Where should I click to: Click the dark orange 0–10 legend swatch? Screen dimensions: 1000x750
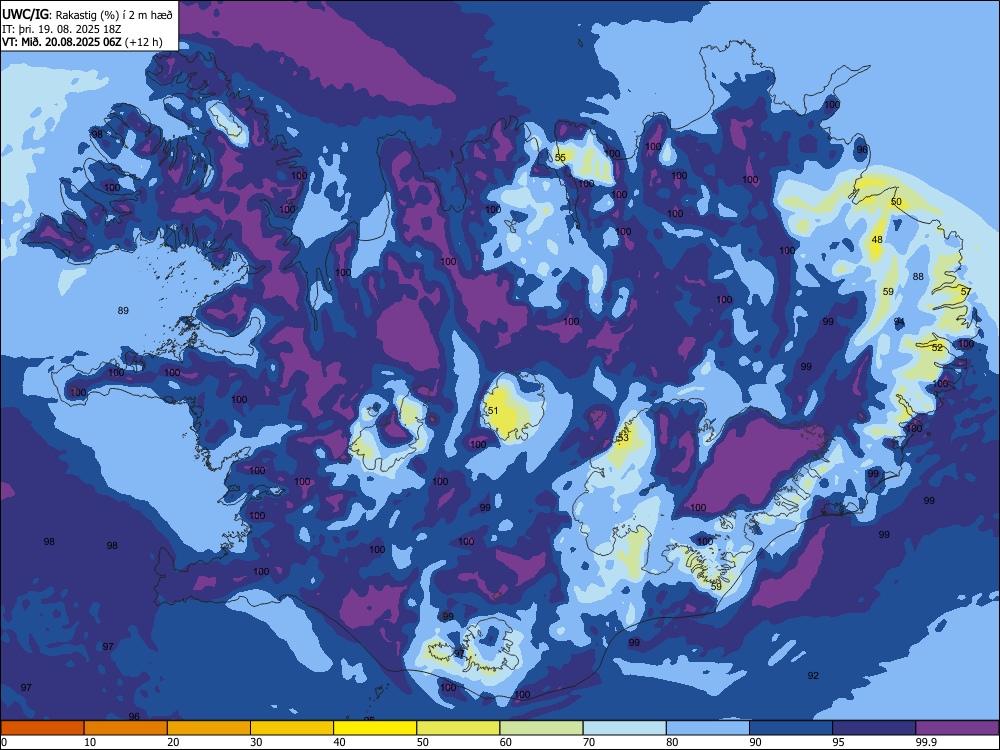tap(42, 728)
